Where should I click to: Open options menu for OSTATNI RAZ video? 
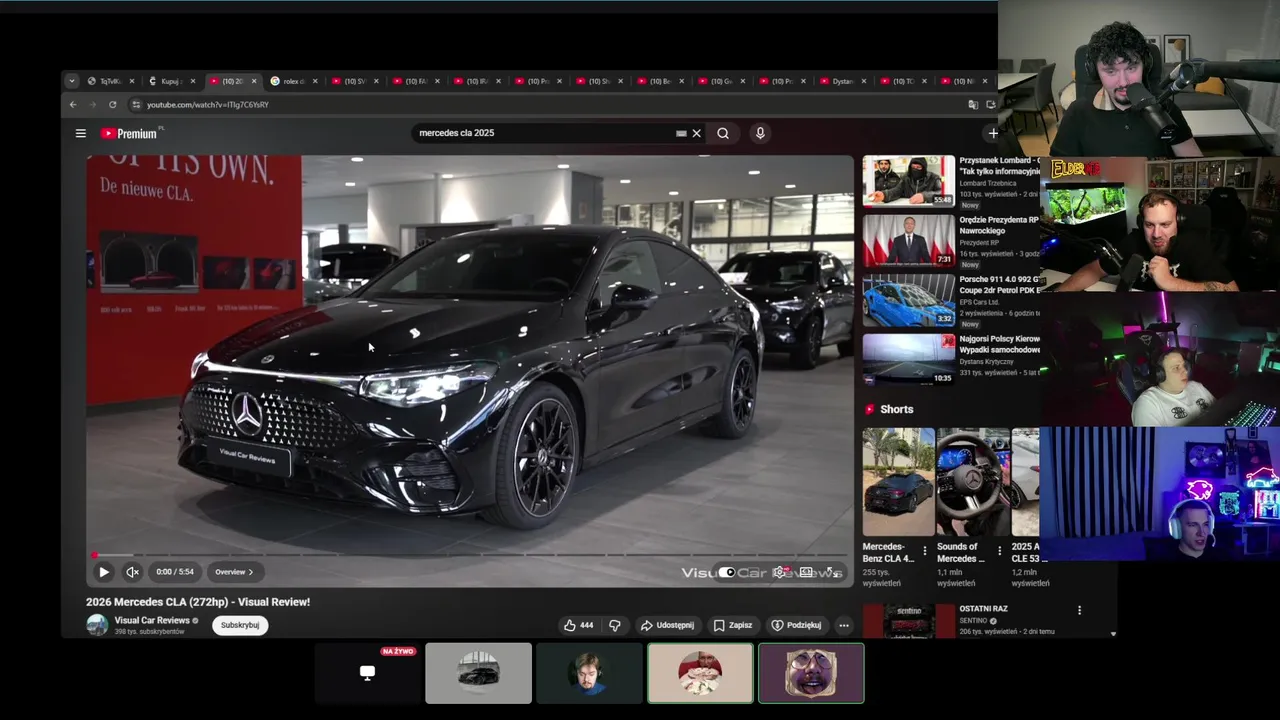click(1079, 610)
